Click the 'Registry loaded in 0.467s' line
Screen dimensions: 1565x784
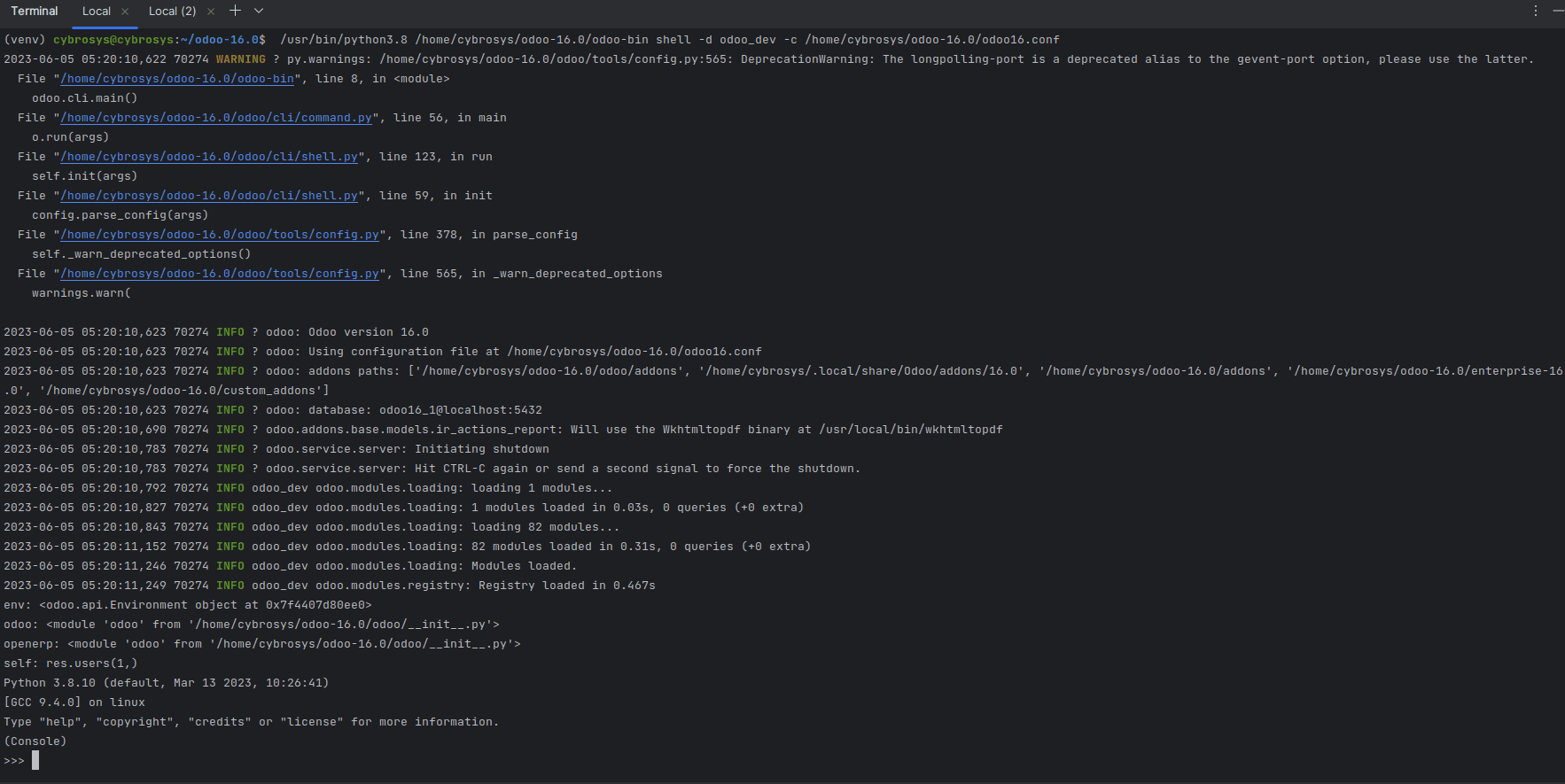point(330,586)
